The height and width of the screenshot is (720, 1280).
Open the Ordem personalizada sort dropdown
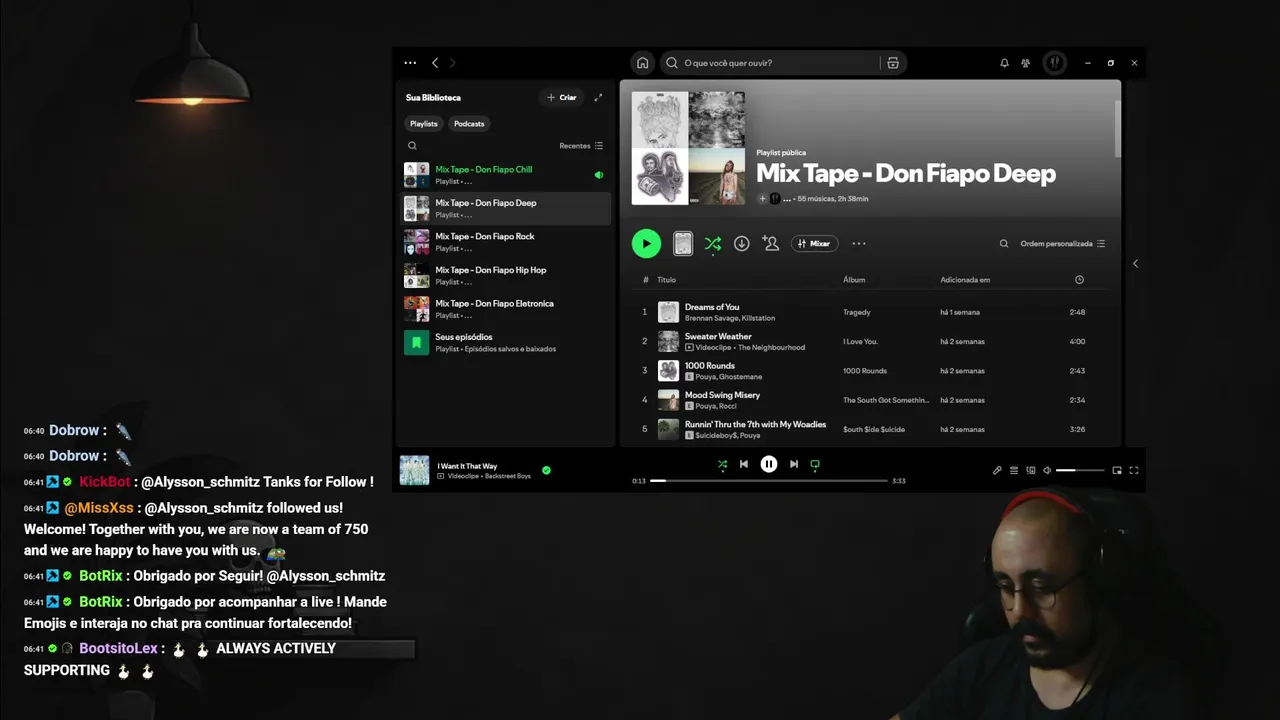click(x=1063, y=243)
